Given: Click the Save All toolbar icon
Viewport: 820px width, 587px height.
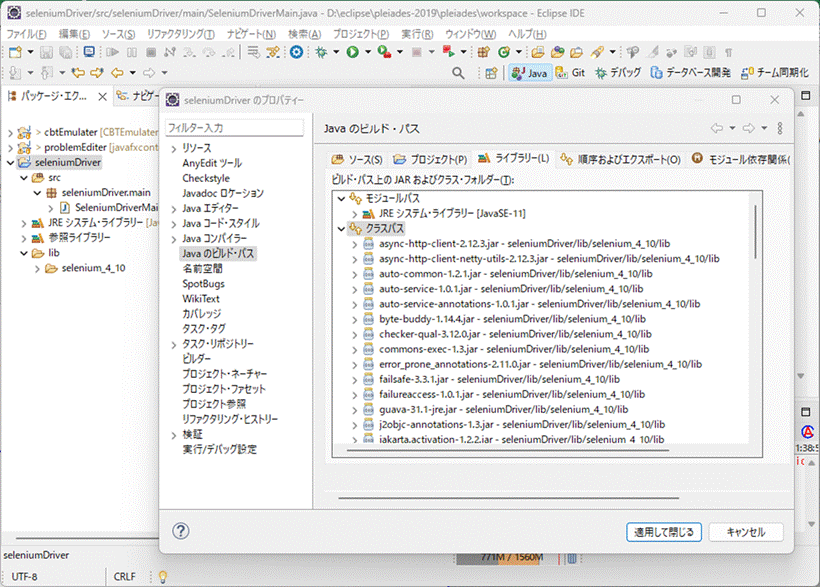Looking at the screenshot, I should pos(65,52).
